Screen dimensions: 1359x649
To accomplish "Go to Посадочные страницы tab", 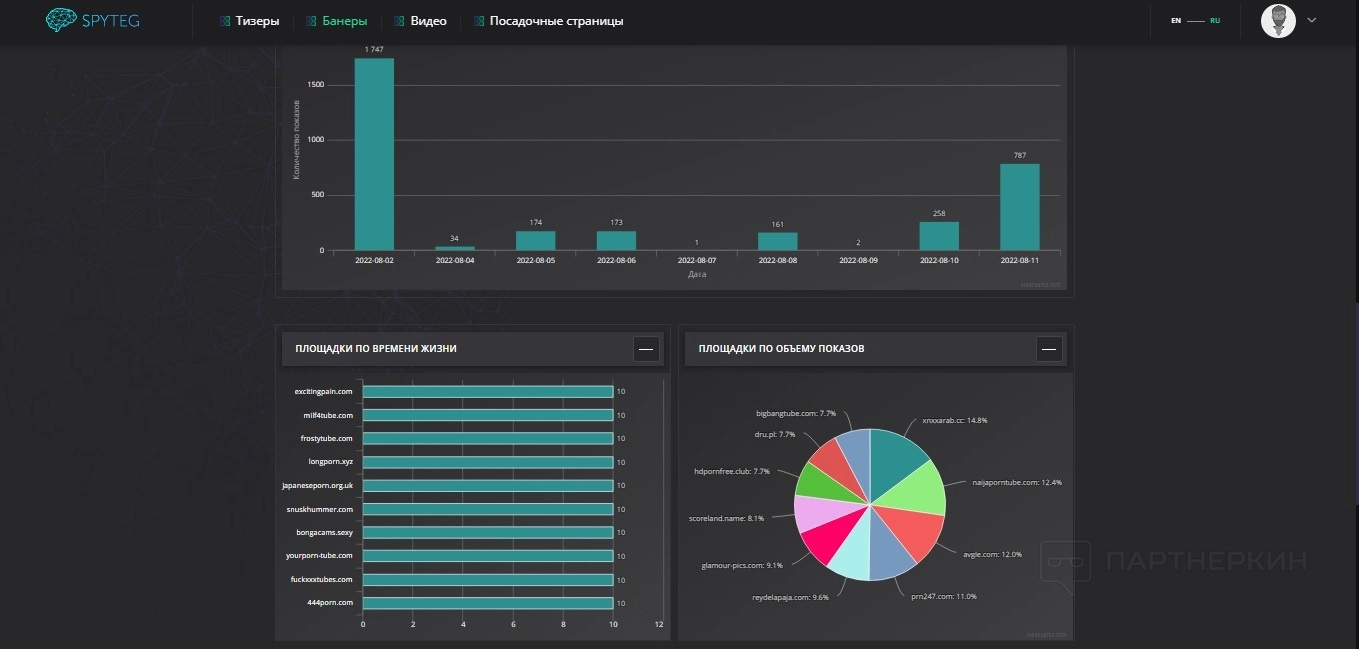I will [x=556, y=21].
